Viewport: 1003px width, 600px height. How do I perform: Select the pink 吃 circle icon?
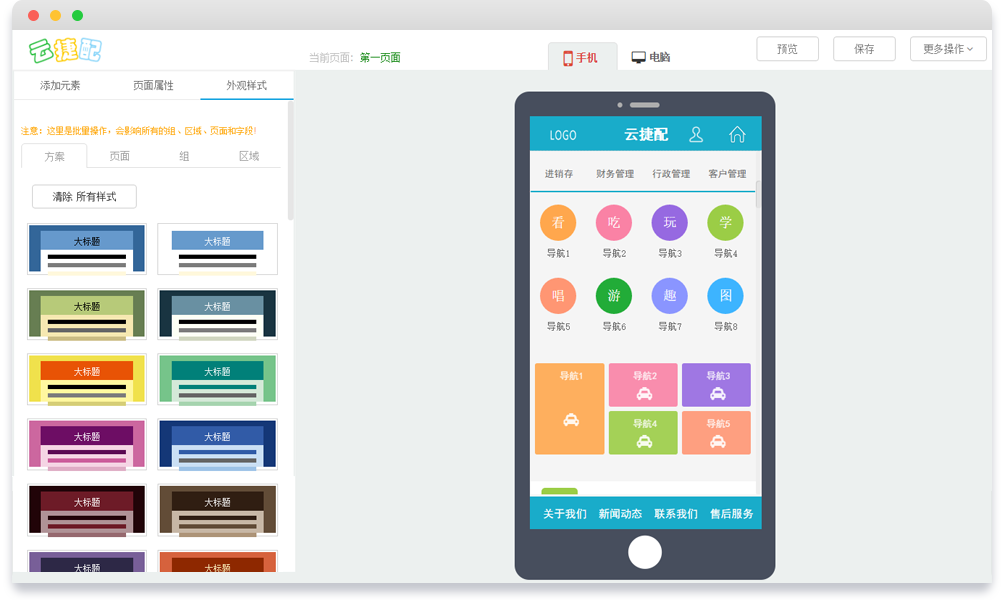click(614, 223)
